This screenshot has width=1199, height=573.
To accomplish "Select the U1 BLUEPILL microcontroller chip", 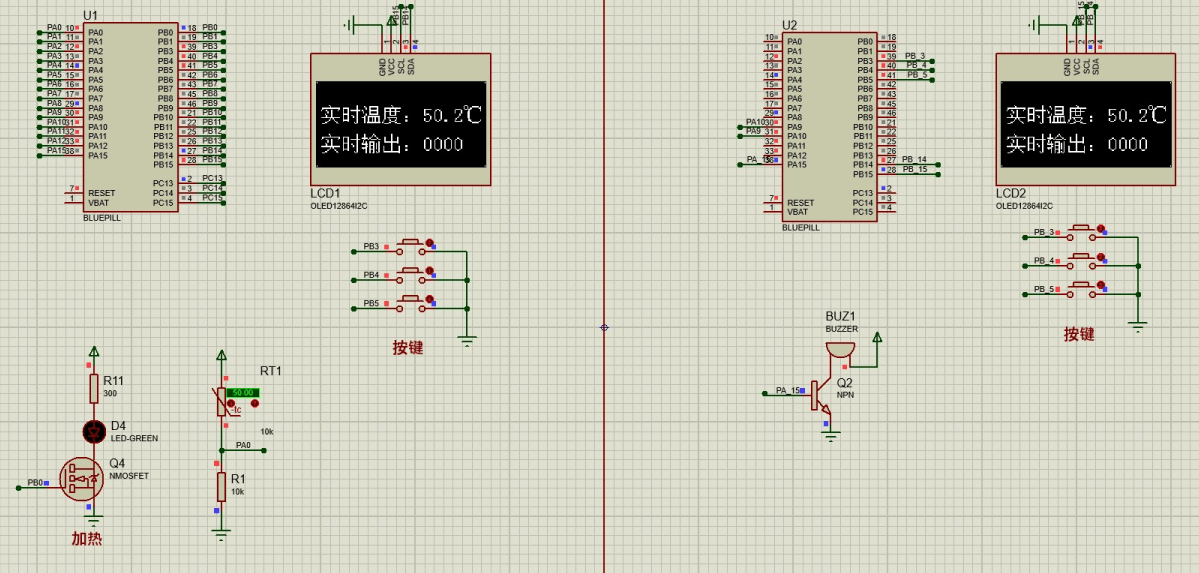I will [131, 117].
